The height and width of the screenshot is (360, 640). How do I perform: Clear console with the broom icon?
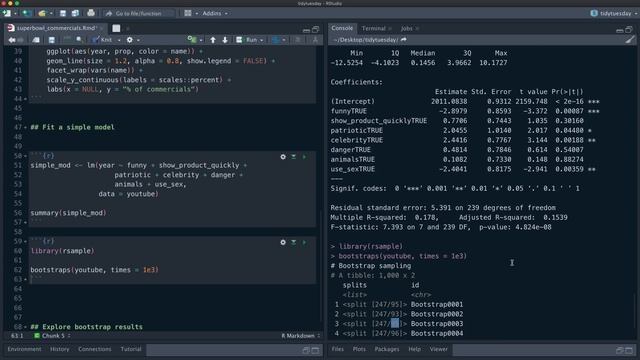(x=630, y=40)
